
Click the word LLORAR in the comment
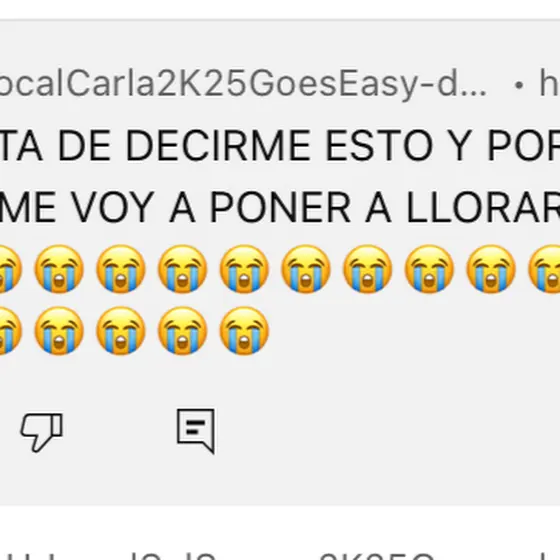tap(483, 207)
